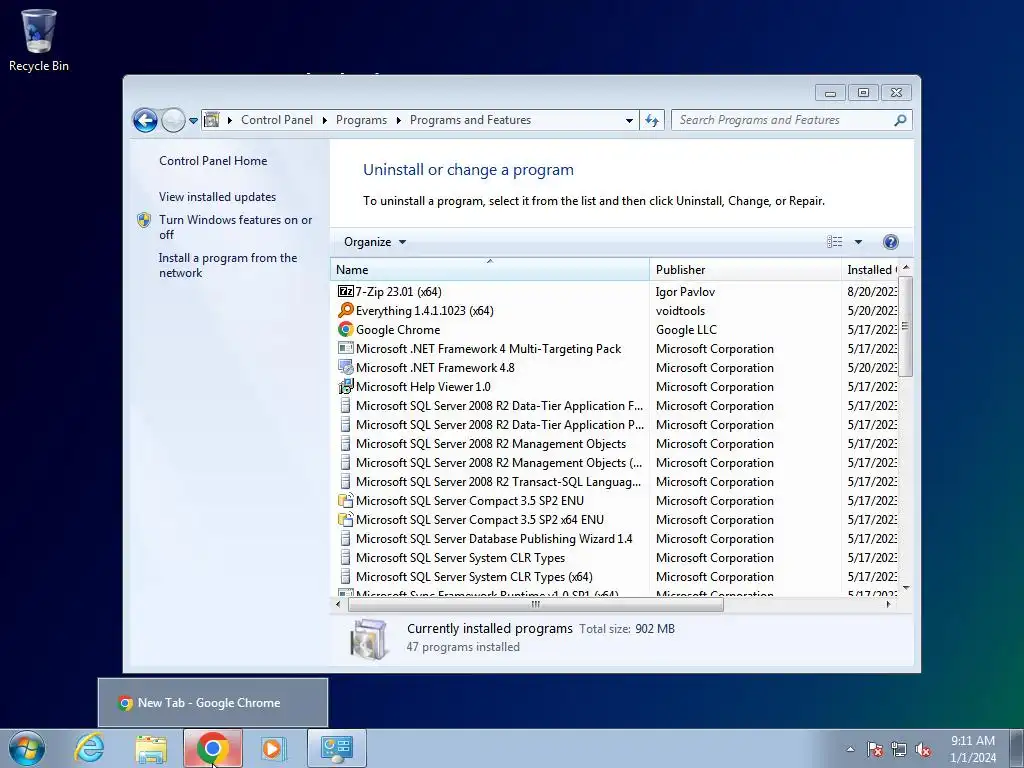The image size is (1024, 768).
Task: Launch Internet Explorer from taskbar
Action: click(x=89, y=748)
